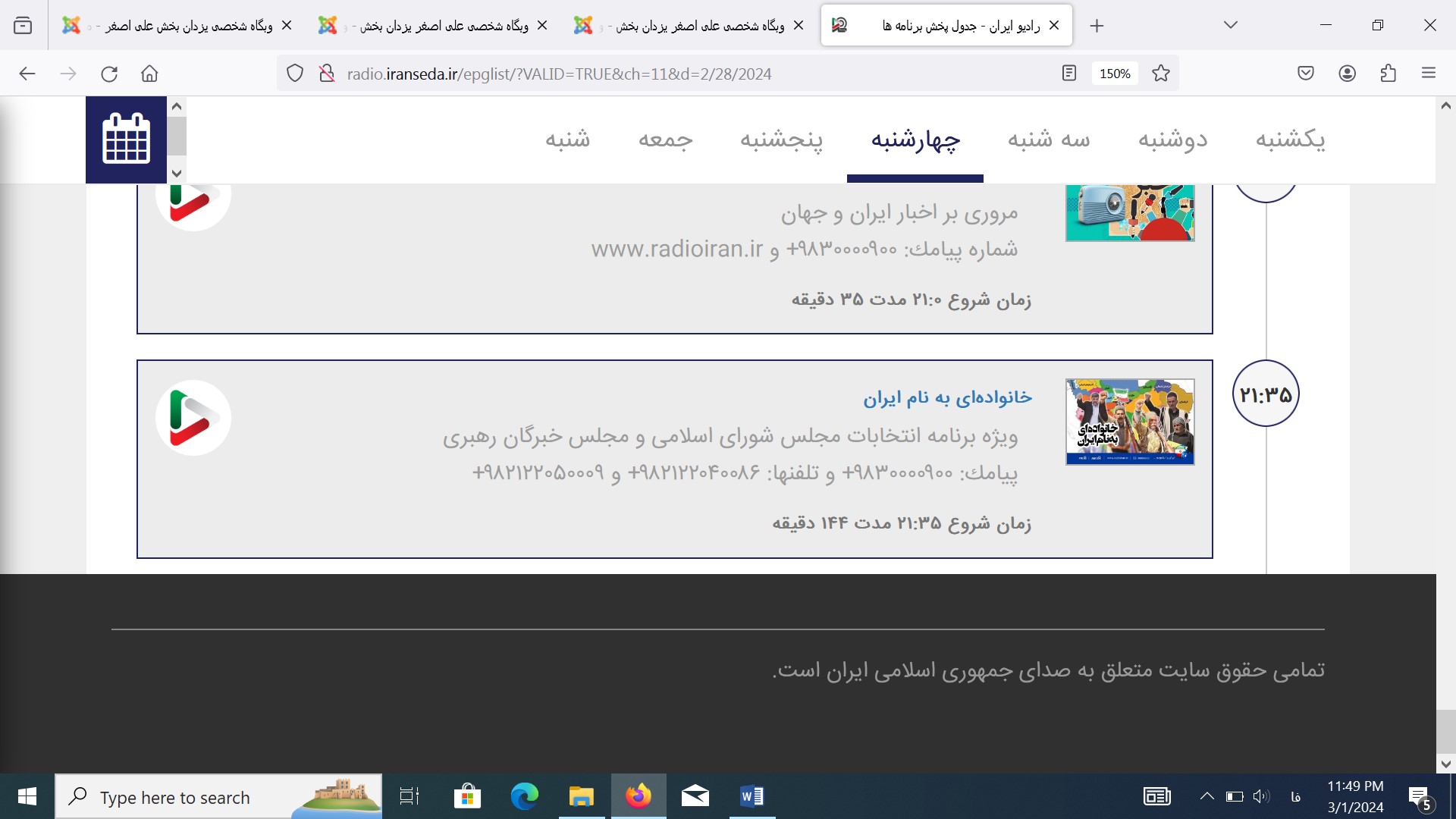Open a new browser tab
The height and width of the screenshot is (819, 1456).
tap(1097, 26)
